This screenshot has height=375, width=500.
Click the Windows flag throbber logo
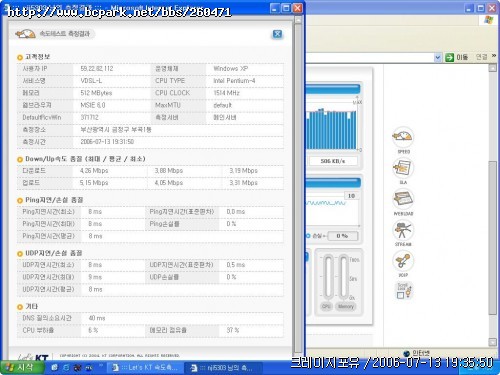(x=489, y=20)
